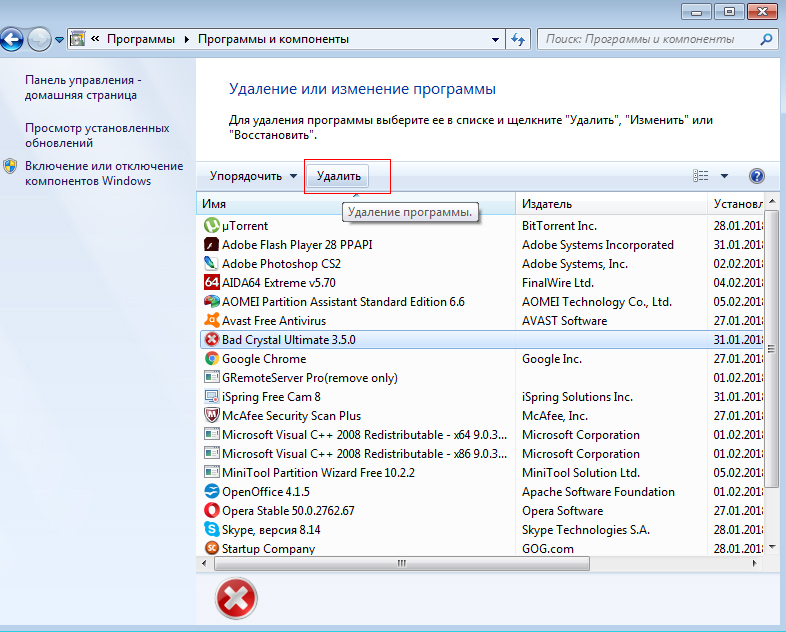
Task: Select the Google Chrome row name
Action: point(264,359)
